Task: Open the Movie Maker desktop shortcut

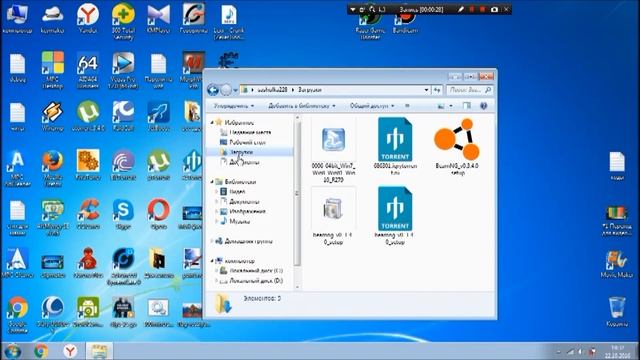Action: (x=617, y=264)
